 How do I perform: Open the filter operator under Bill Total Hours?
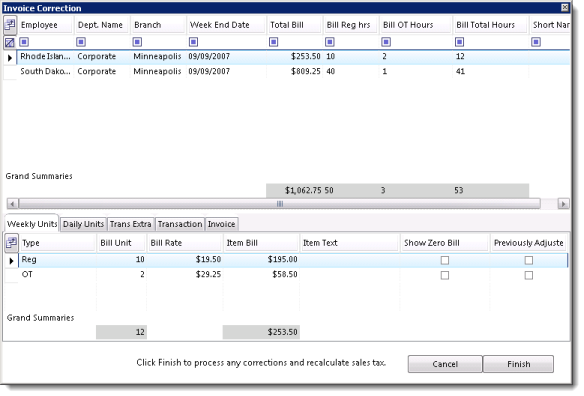460,42
